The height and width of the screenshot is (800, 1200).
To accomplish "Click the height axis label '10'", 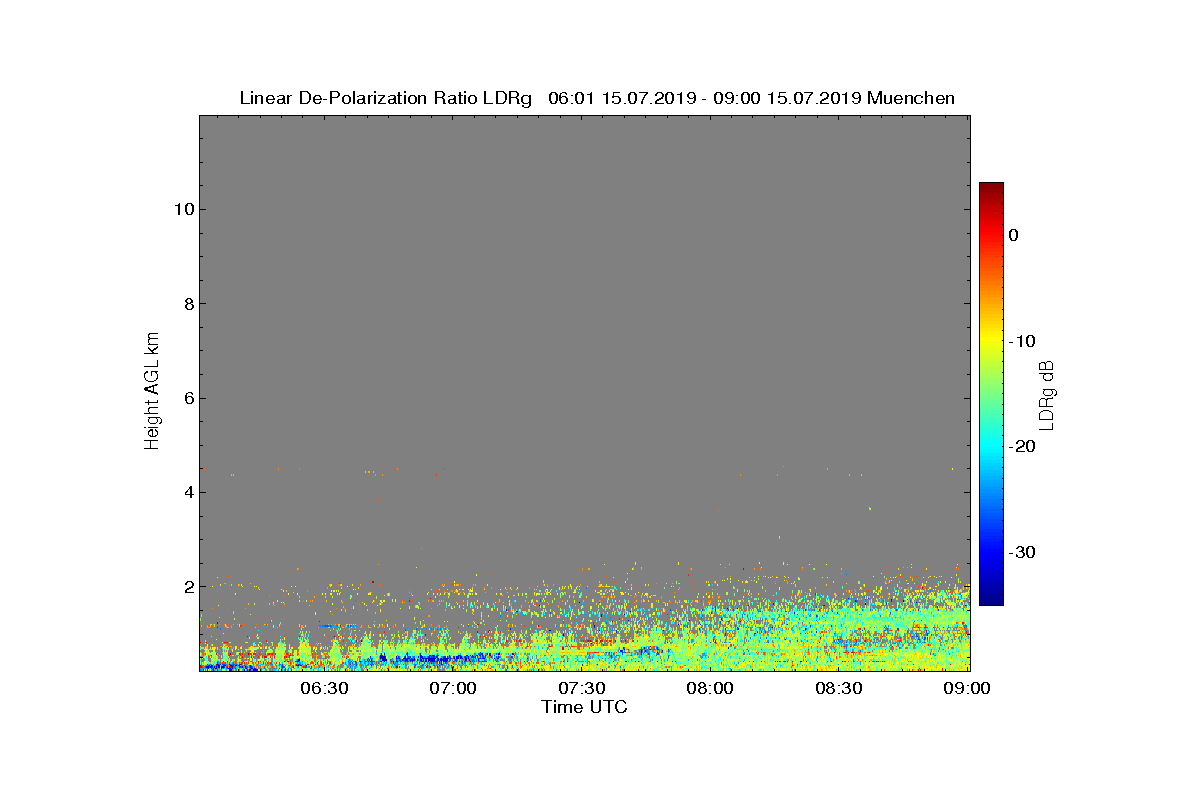I will [x=182, y=209].
